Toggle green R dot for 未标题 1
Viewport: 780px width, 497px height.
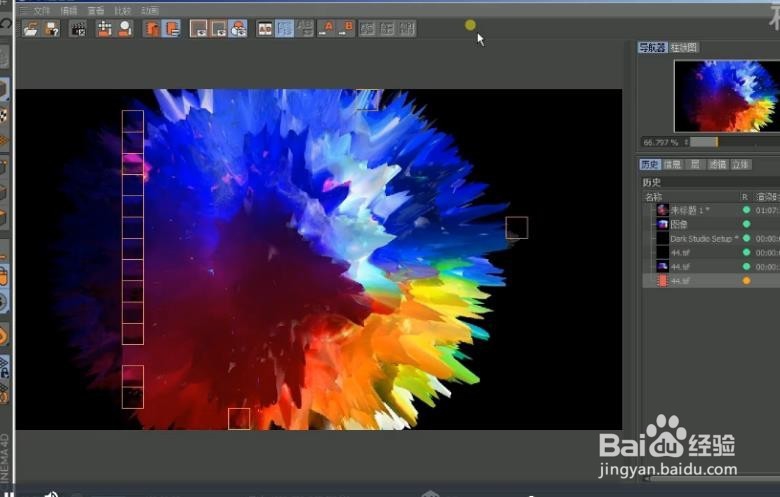[x=746, y=210]
